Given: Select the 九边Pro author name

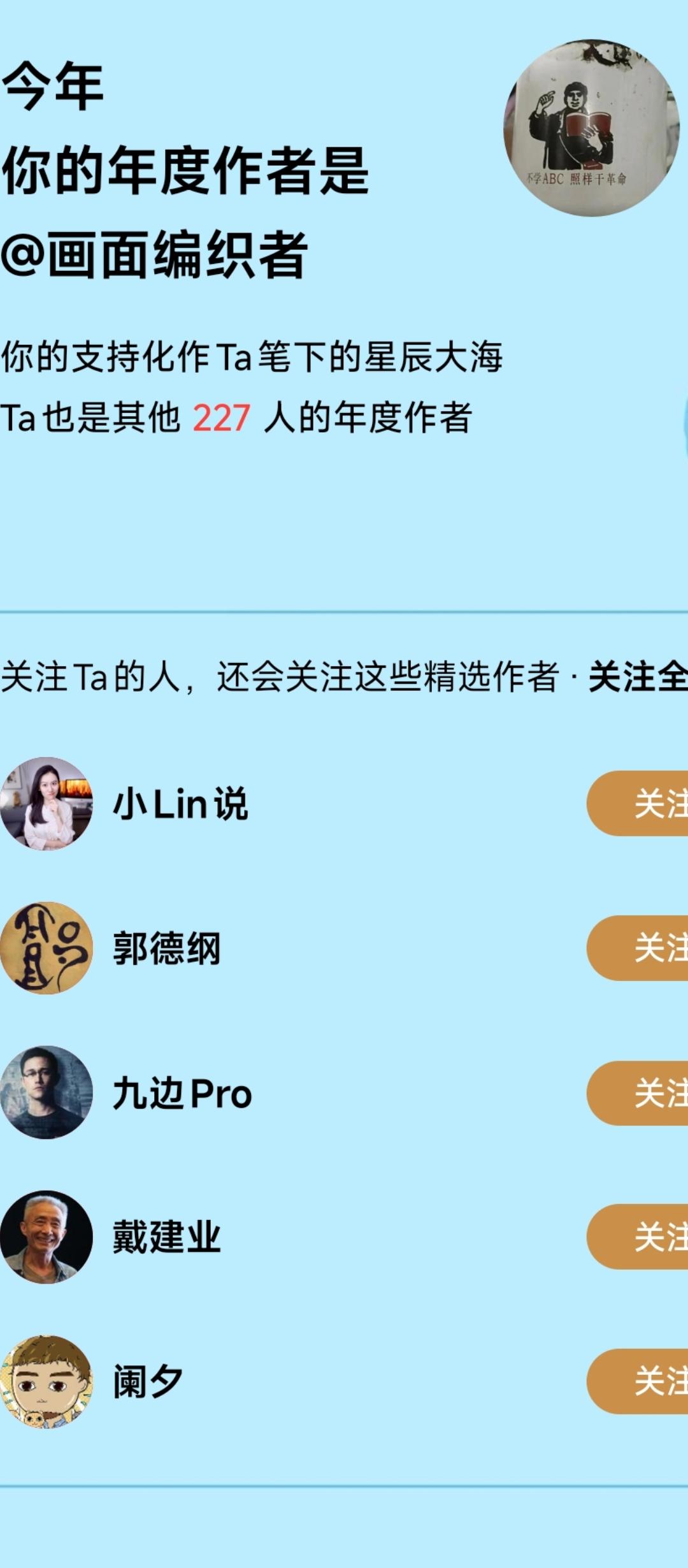Looking at the screenshot, I should click(182, 1094).
